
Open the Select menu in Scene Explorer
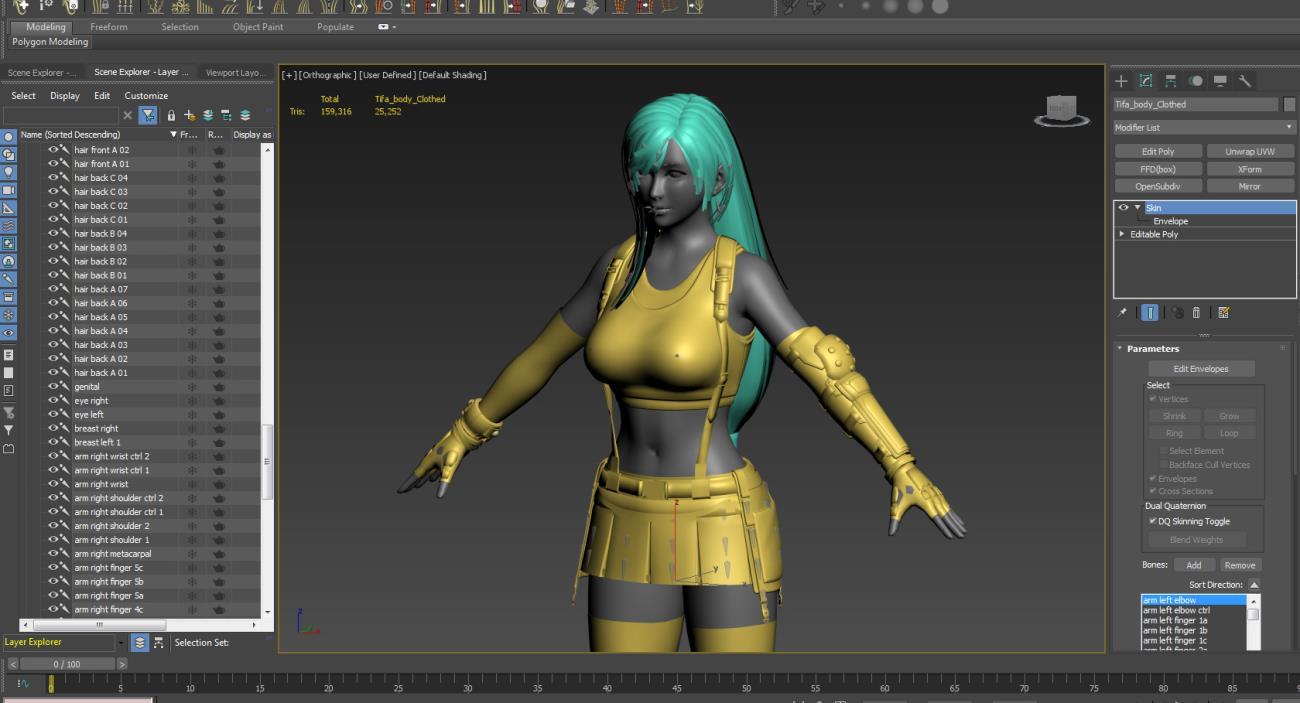pyautogui.click(x=23, y=96)
